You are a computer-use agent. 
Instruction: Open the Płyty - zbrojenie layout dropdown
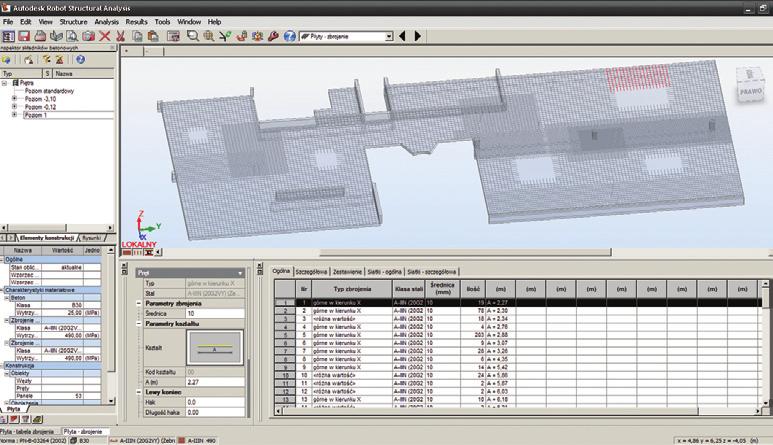coord(389,36)
